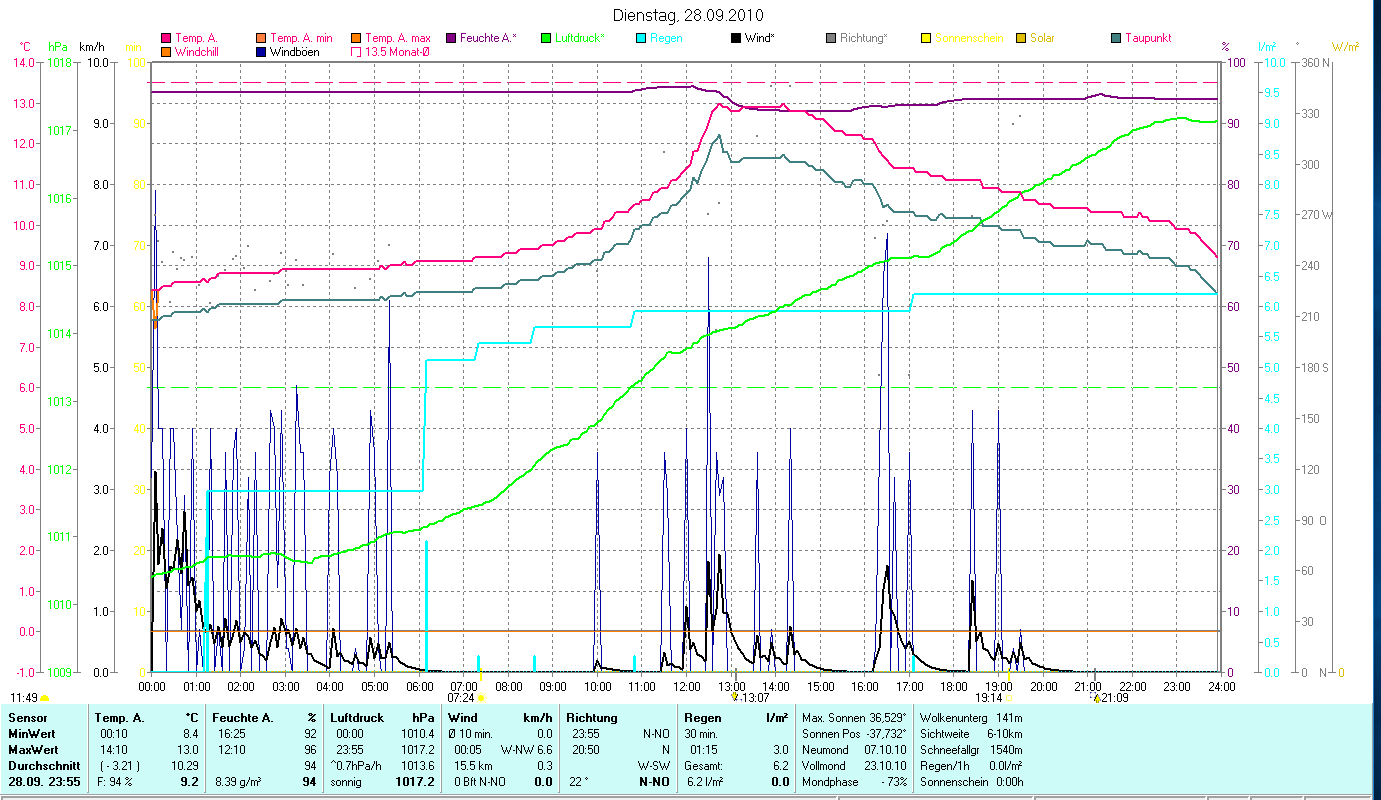Click the 'Max. Sonnen 36,529°' entry
Image resolution: width=1381 pixels, height=800 pixels.
coord(854,718)
